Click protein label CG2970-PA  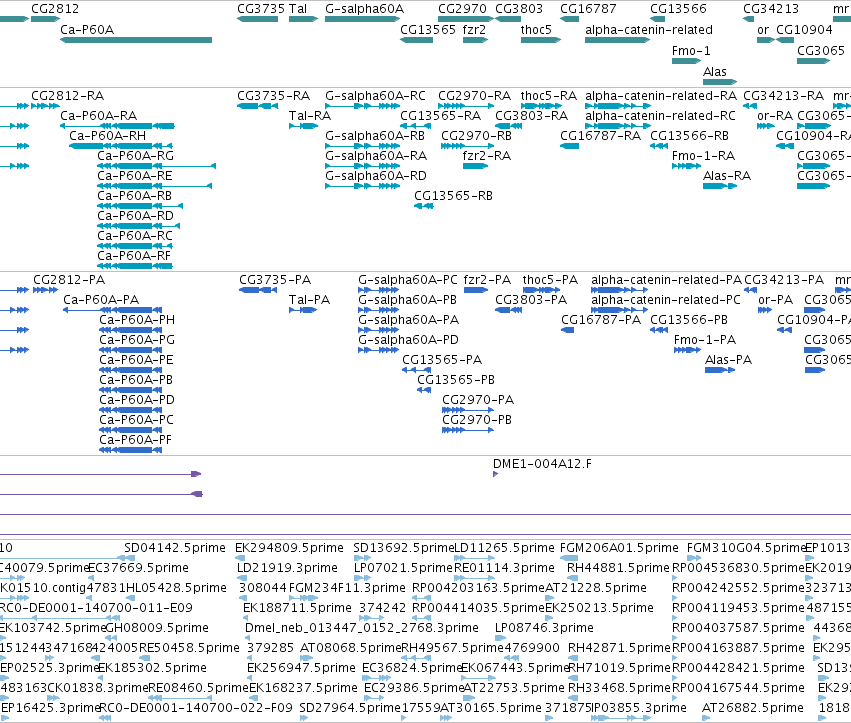[478, 400]
